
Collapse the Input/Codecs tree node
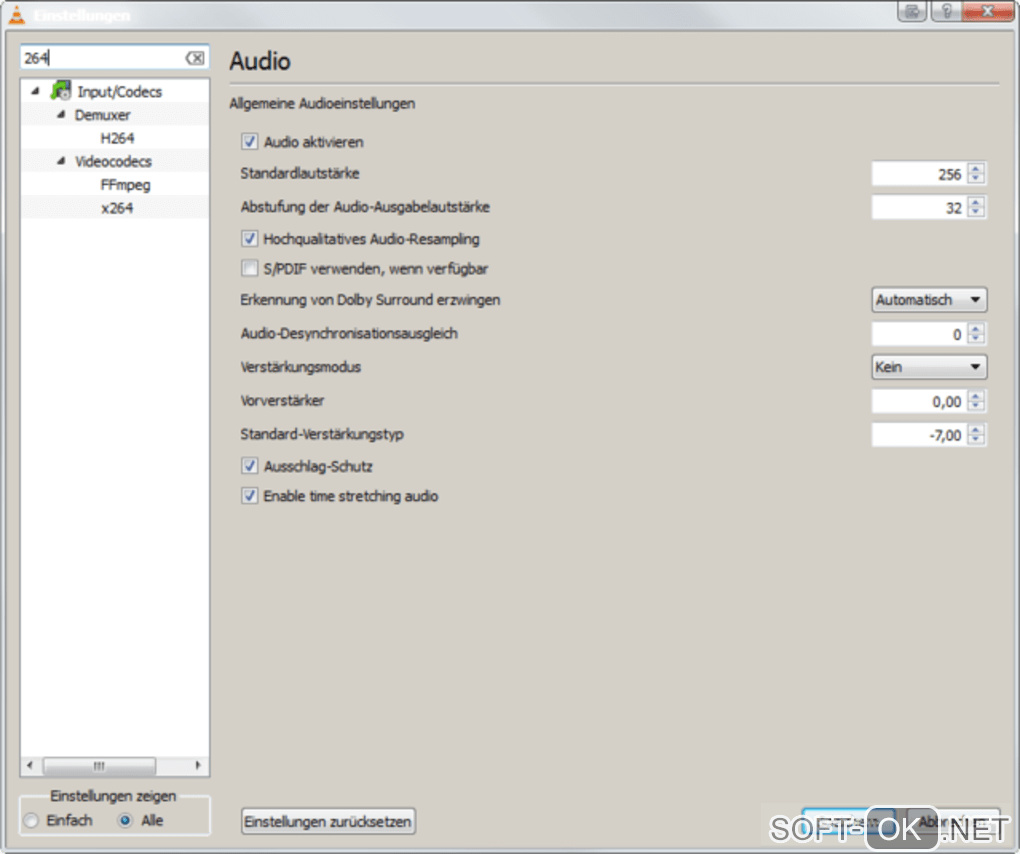click(36, 91)
